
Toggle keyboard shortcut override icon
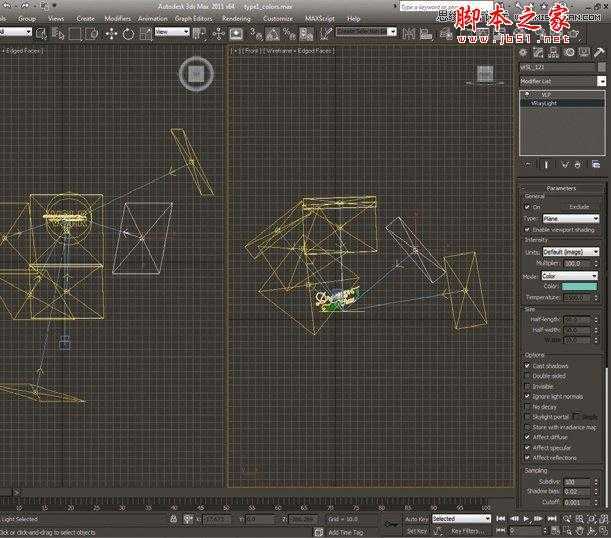(x=236, y=34)
